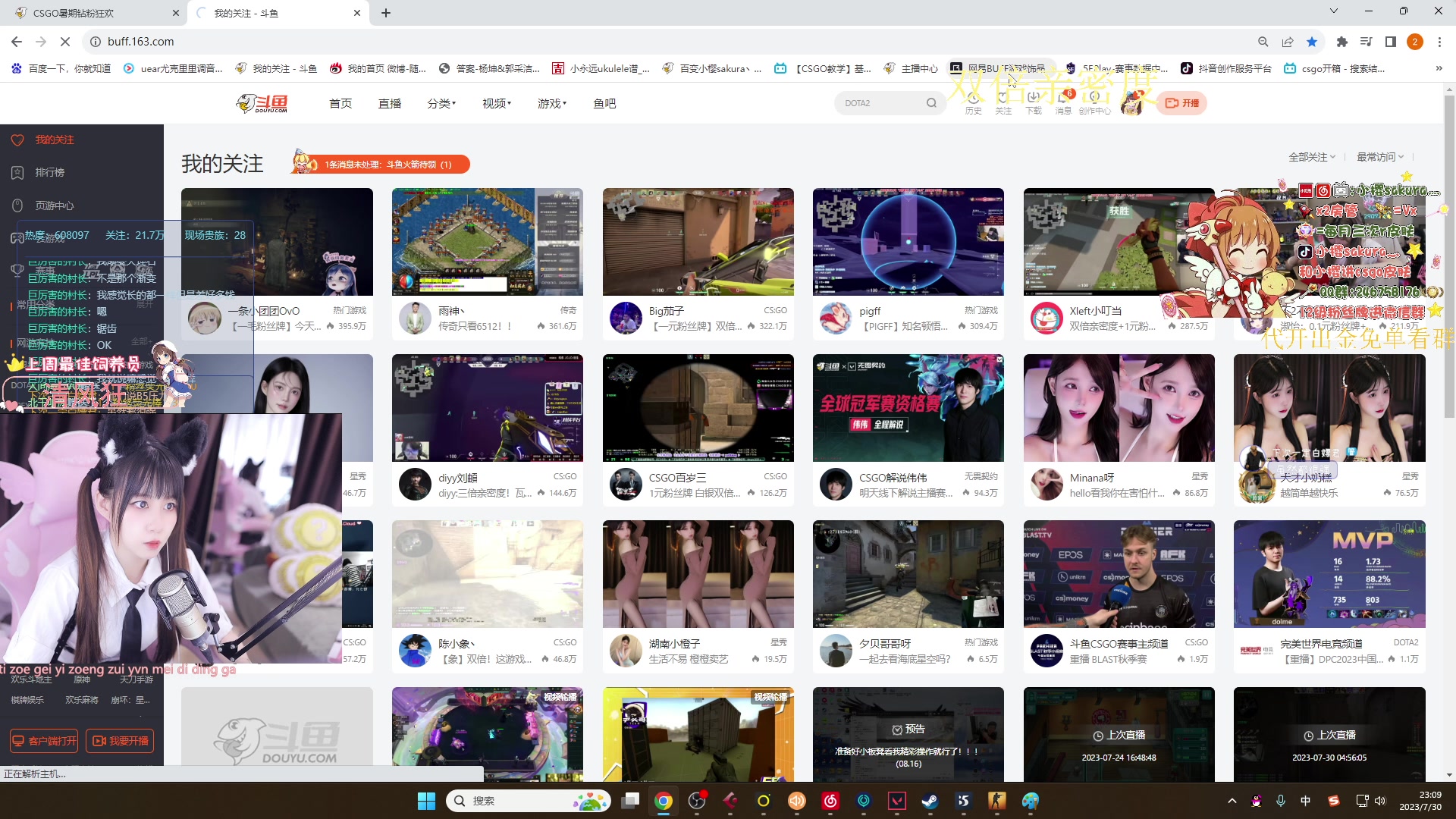Click the share page icon in address bar
Image resolution: width=1456 pixels, height=819 pixels.
click(1288, 42)
